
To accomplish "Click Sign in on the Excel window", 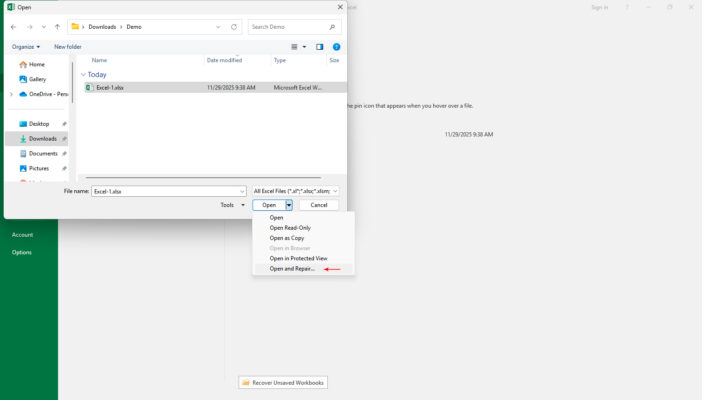I will 599,7.
